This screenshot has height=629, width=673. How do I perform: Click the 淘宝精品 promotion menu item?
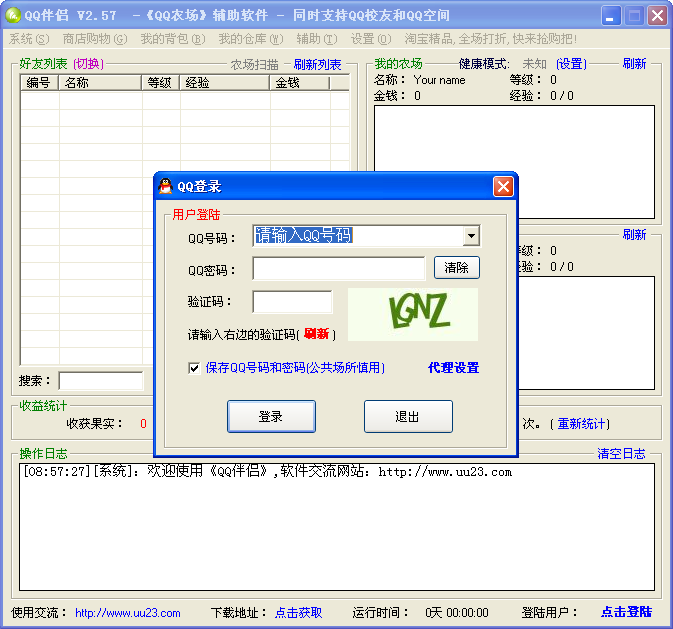(490, 39)
